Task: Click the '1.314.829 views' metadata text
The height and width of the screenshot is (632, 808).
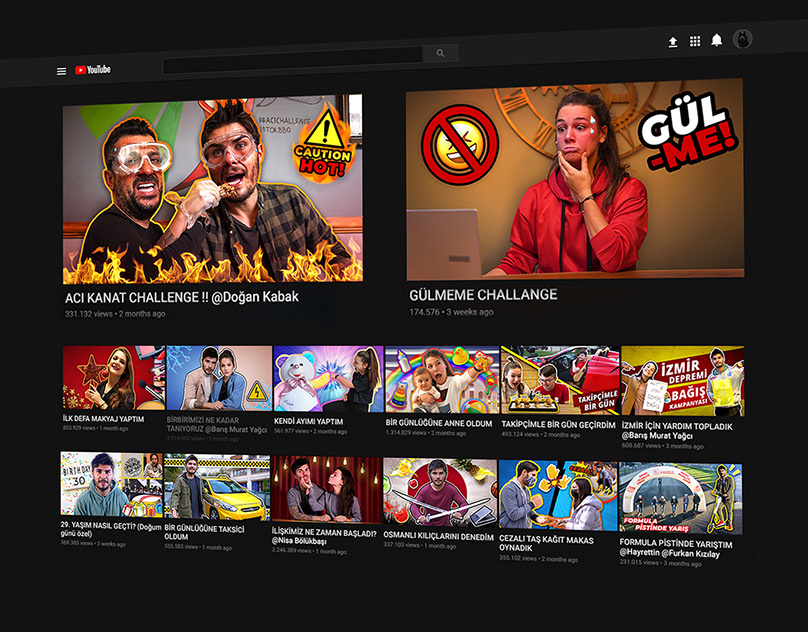Action: pos(407,433)
